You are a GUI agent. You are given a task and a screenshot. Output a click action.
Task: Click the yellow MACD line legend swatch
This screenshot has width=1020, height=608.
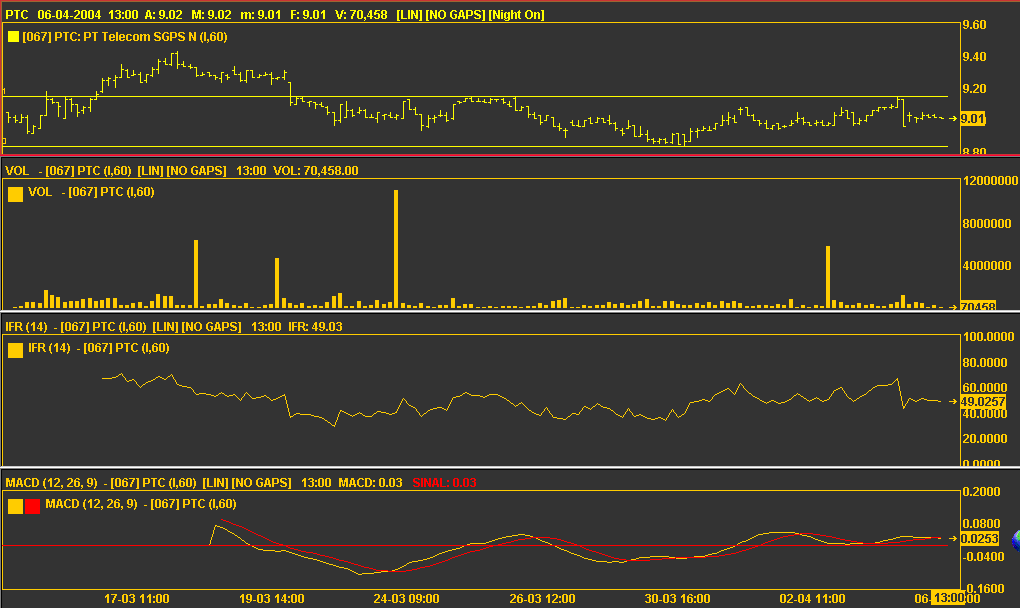point(16,506)
